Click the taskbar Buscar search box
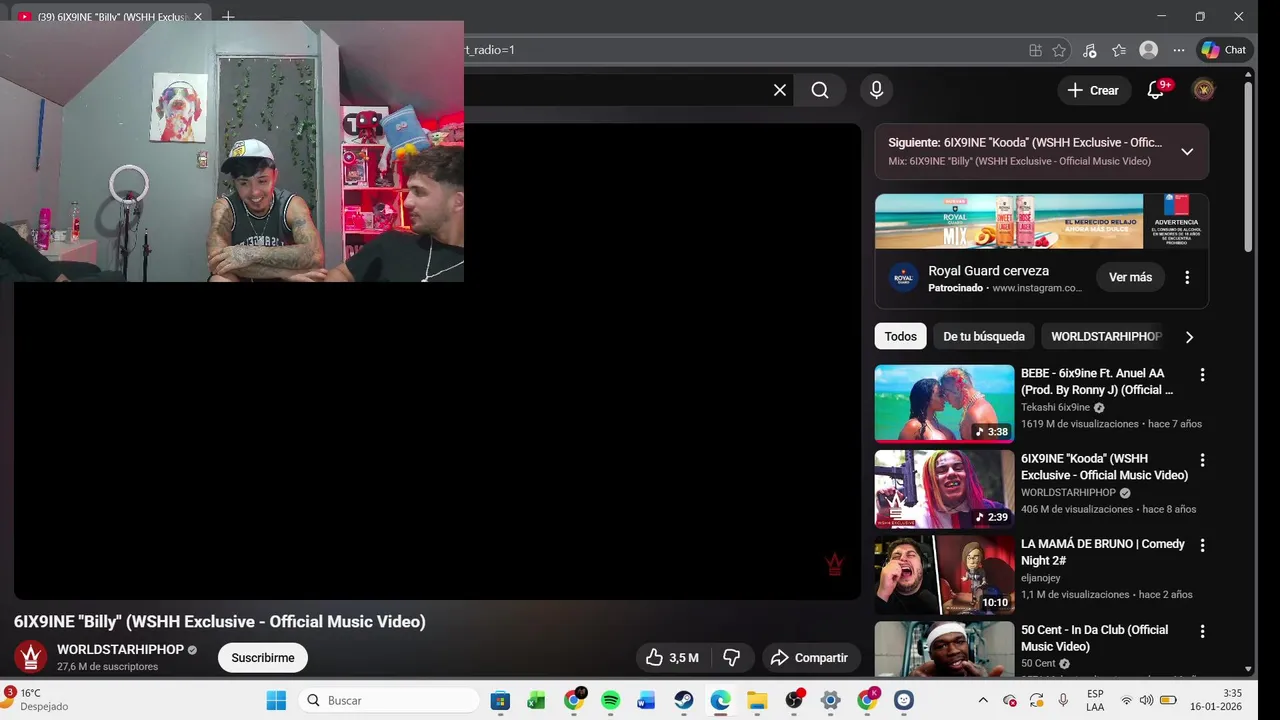 click(388, 700)
